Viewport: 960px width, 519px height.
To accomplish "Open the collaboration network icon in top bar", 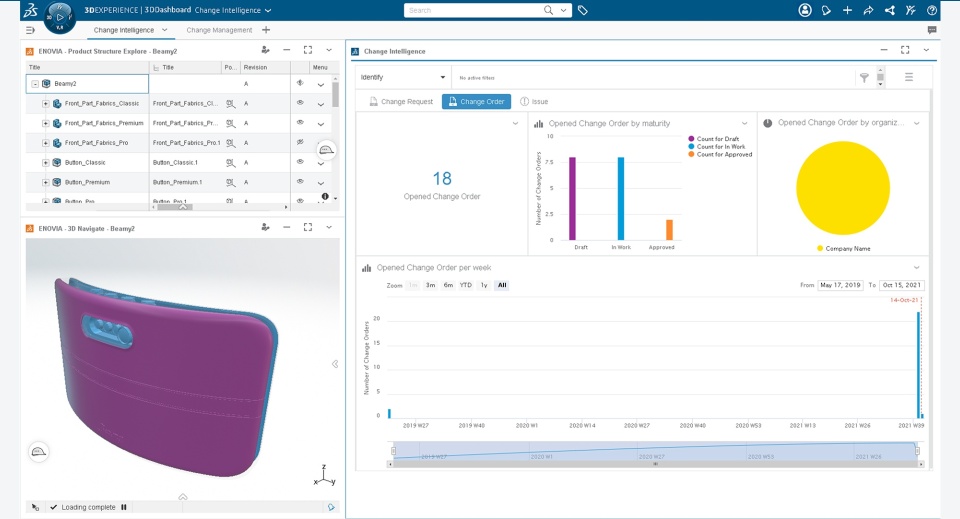I will click(890, 10).
